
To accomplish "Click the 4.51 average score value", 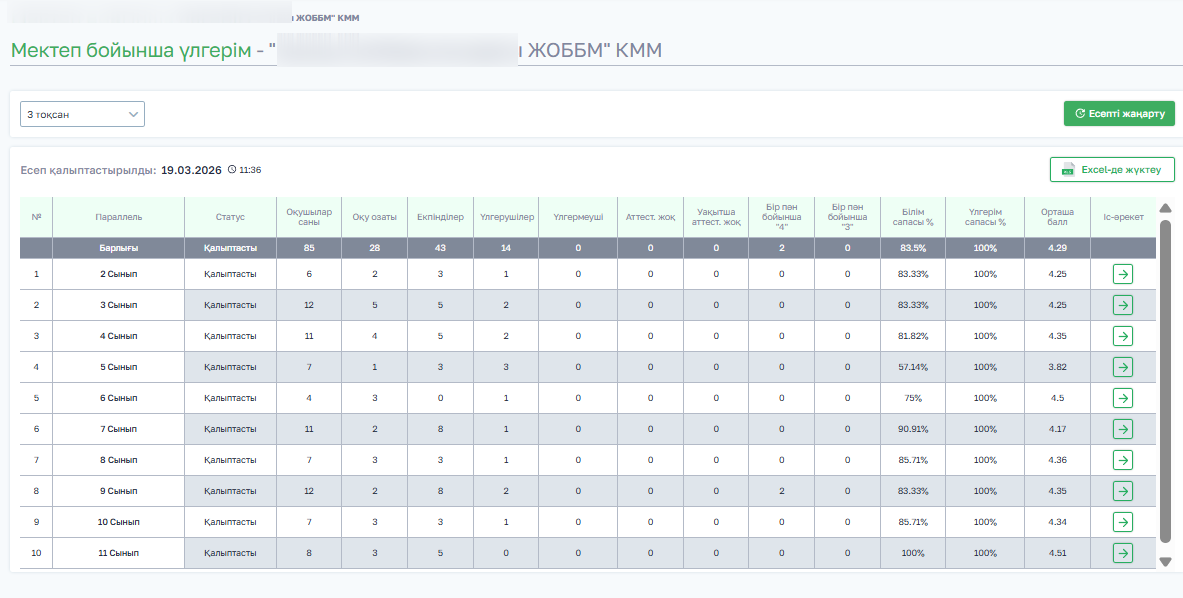I will click(1058, 553).
